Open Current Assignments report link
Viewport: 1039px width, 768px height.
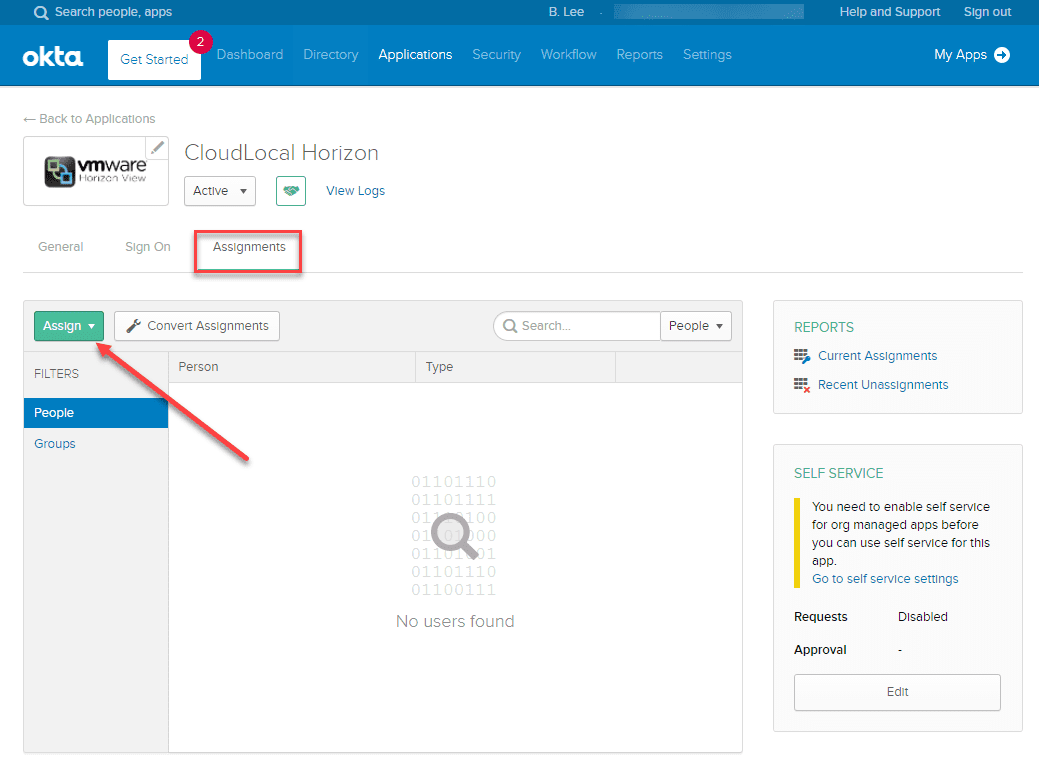(877, 356)
